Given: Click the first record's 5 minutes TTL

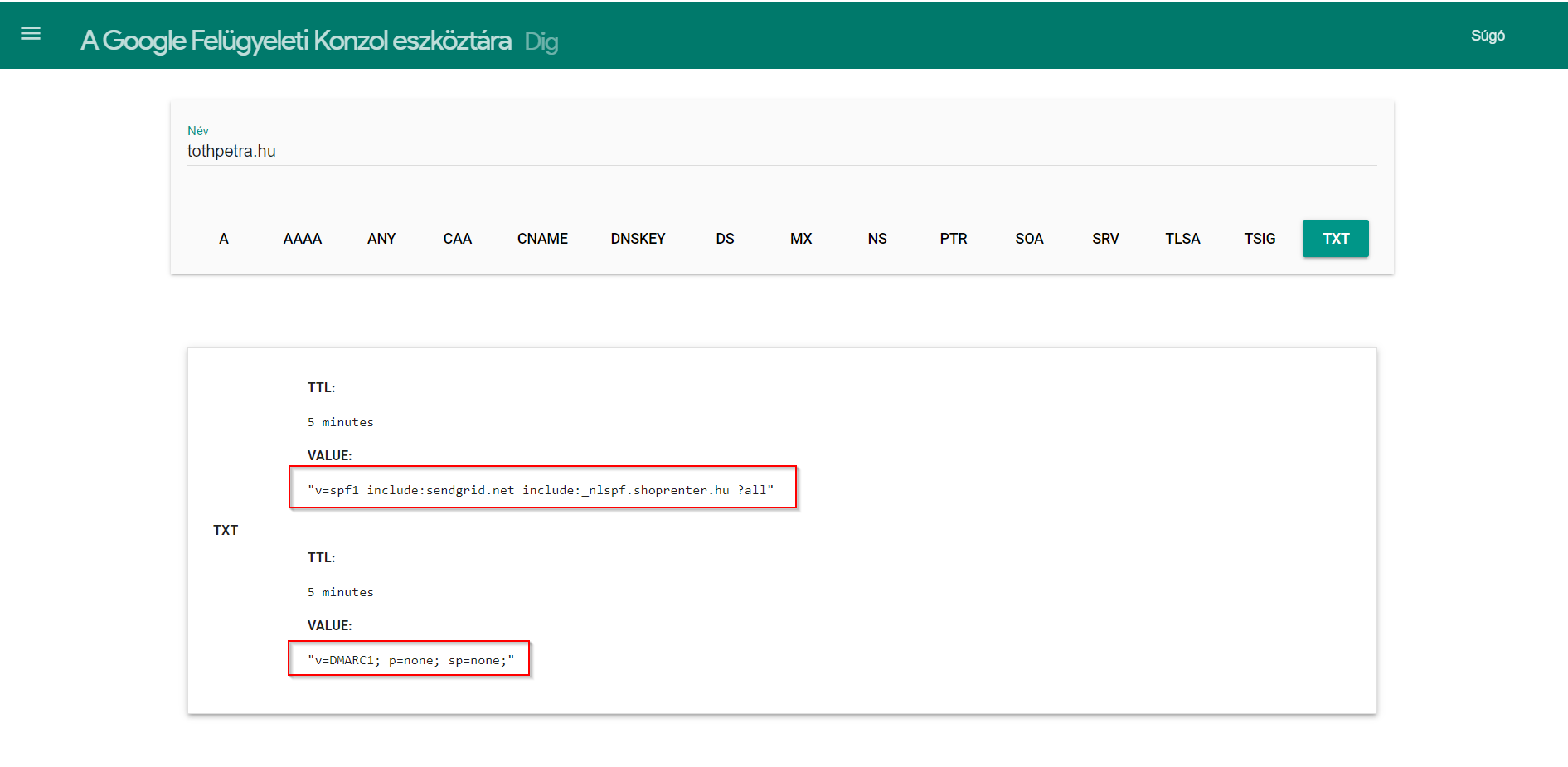Looking at the screenshot, I should point(341,422).
